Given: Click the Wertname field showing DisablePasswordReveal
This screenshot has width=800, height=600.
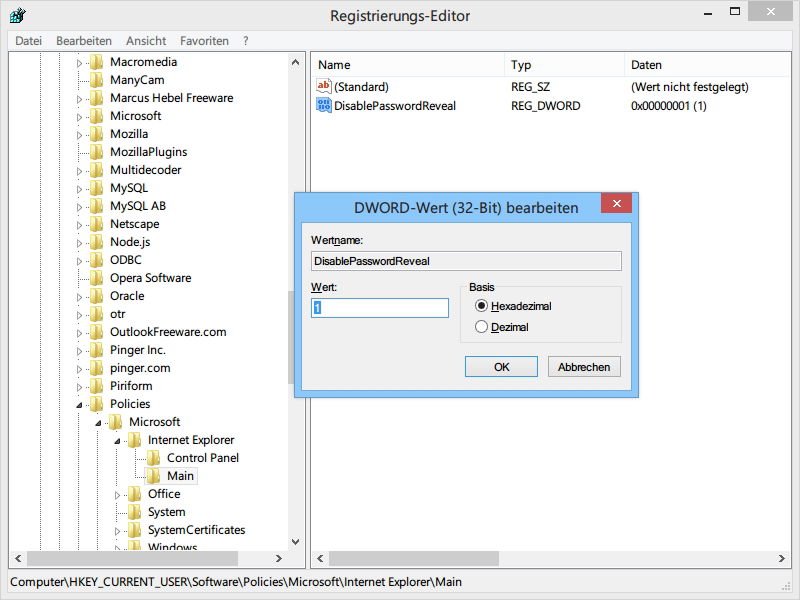Looking at the screenshot, I should point(466,261).
